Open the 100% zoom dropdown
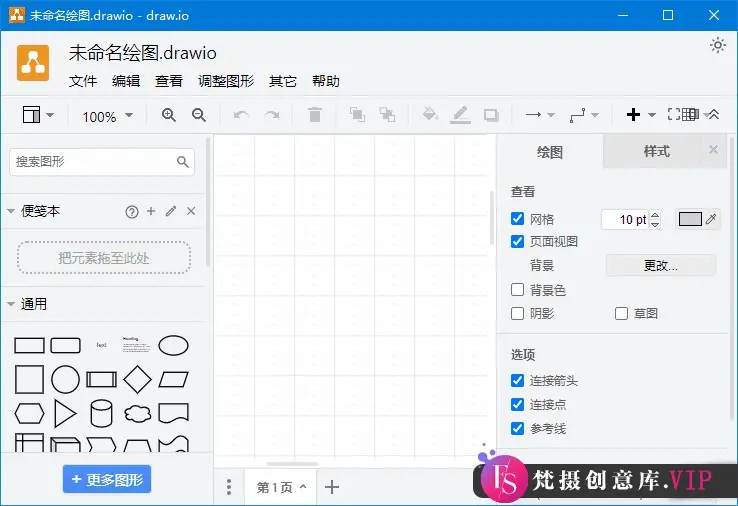Screen dimensions: 738x506 pos(108,116)
